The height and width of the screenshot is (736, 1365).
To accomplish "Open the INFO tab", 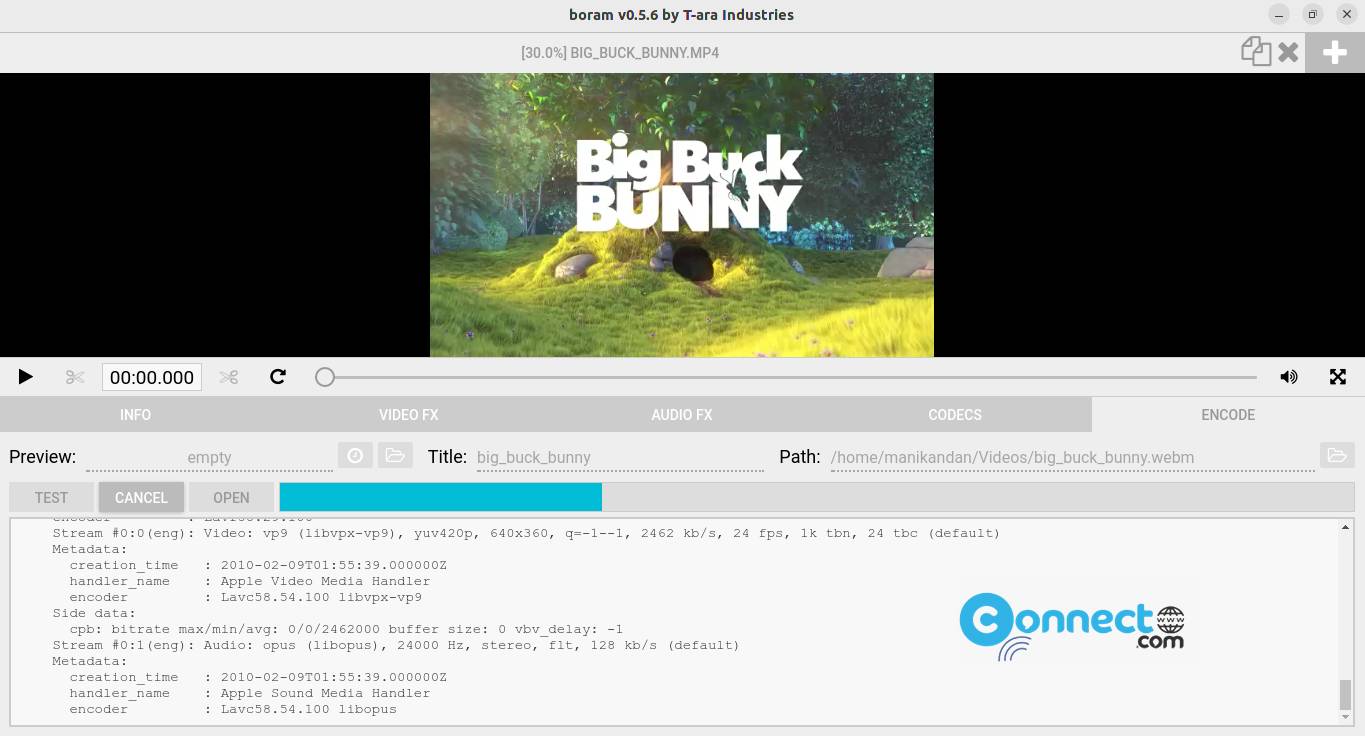I will (x=136, y=414).
